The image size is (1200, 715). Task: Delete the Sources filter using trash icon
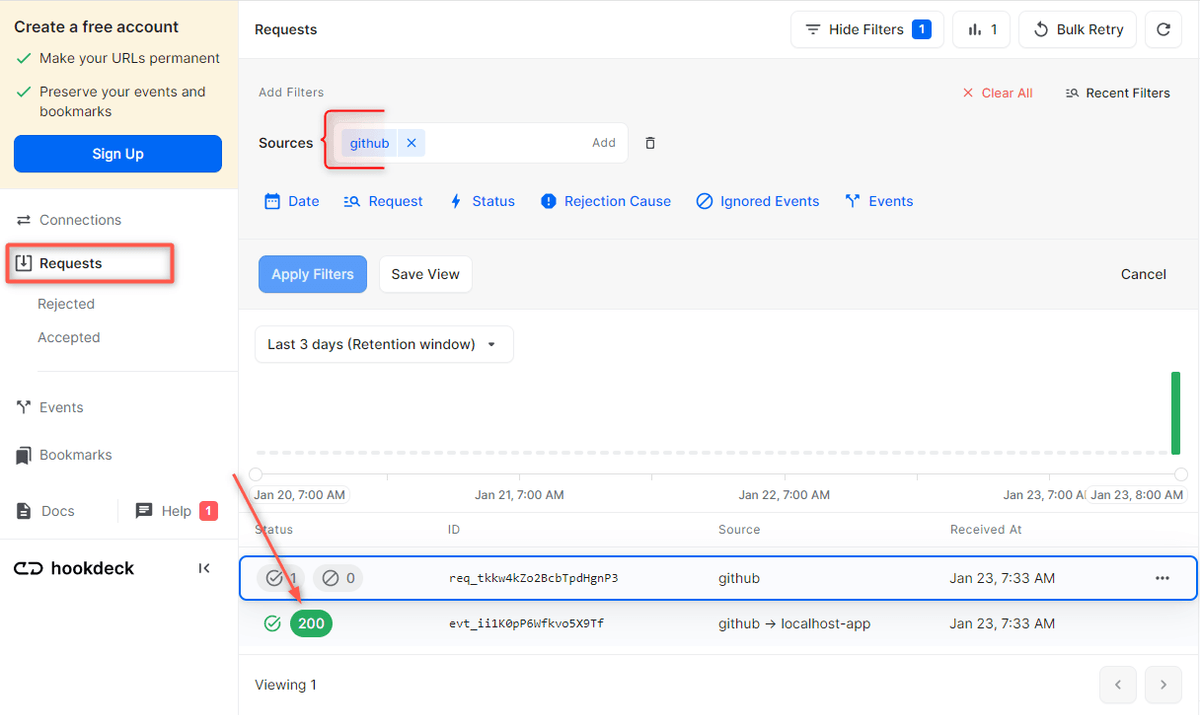(650, 143)
